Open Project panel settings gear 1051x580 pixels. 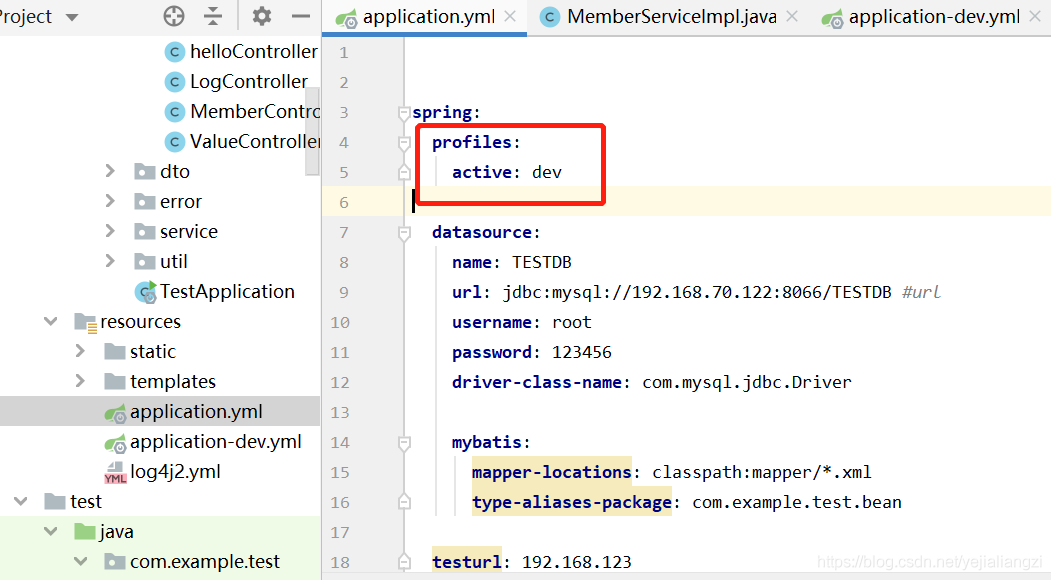(262, 16)
